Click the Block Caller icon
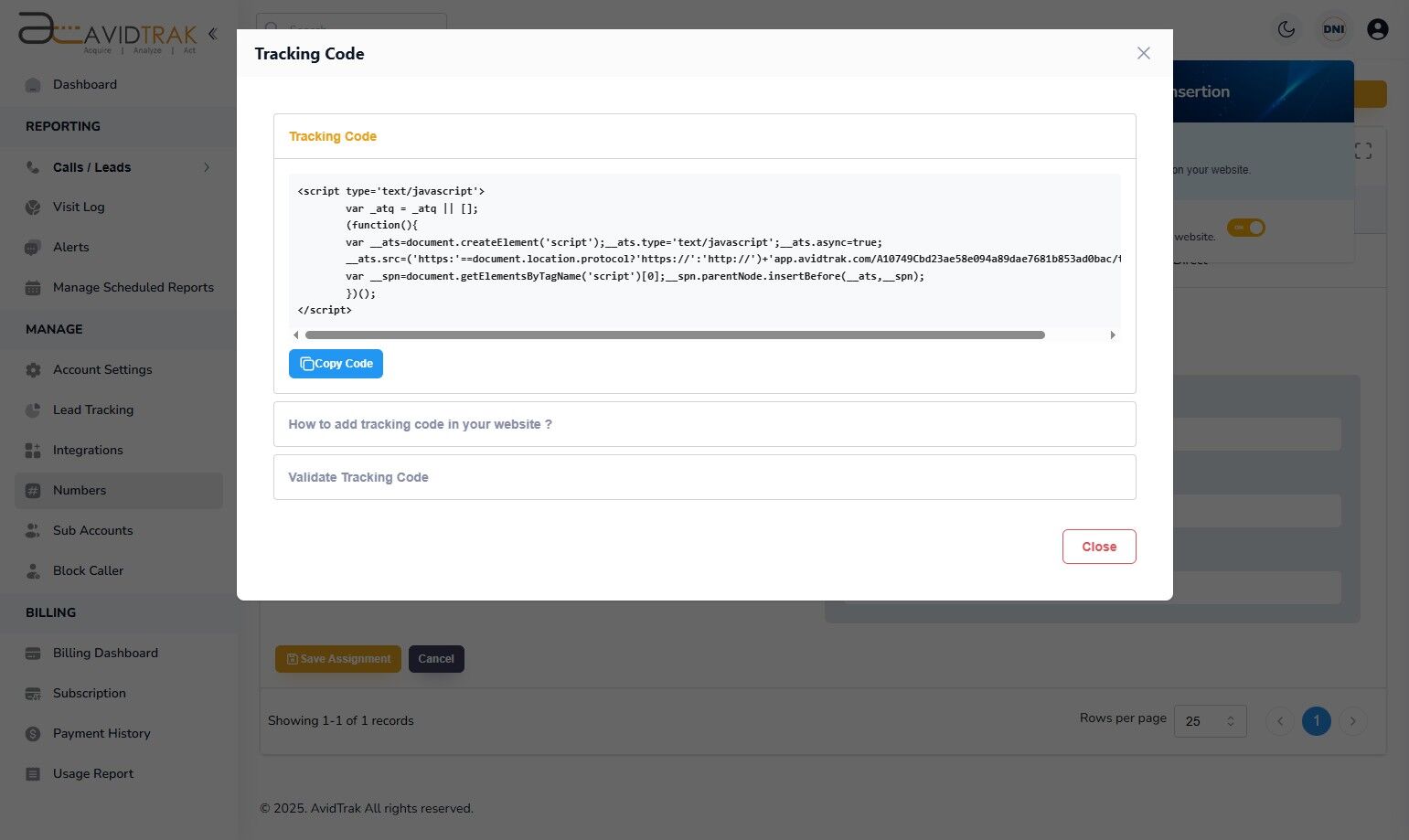 (33, 570)
